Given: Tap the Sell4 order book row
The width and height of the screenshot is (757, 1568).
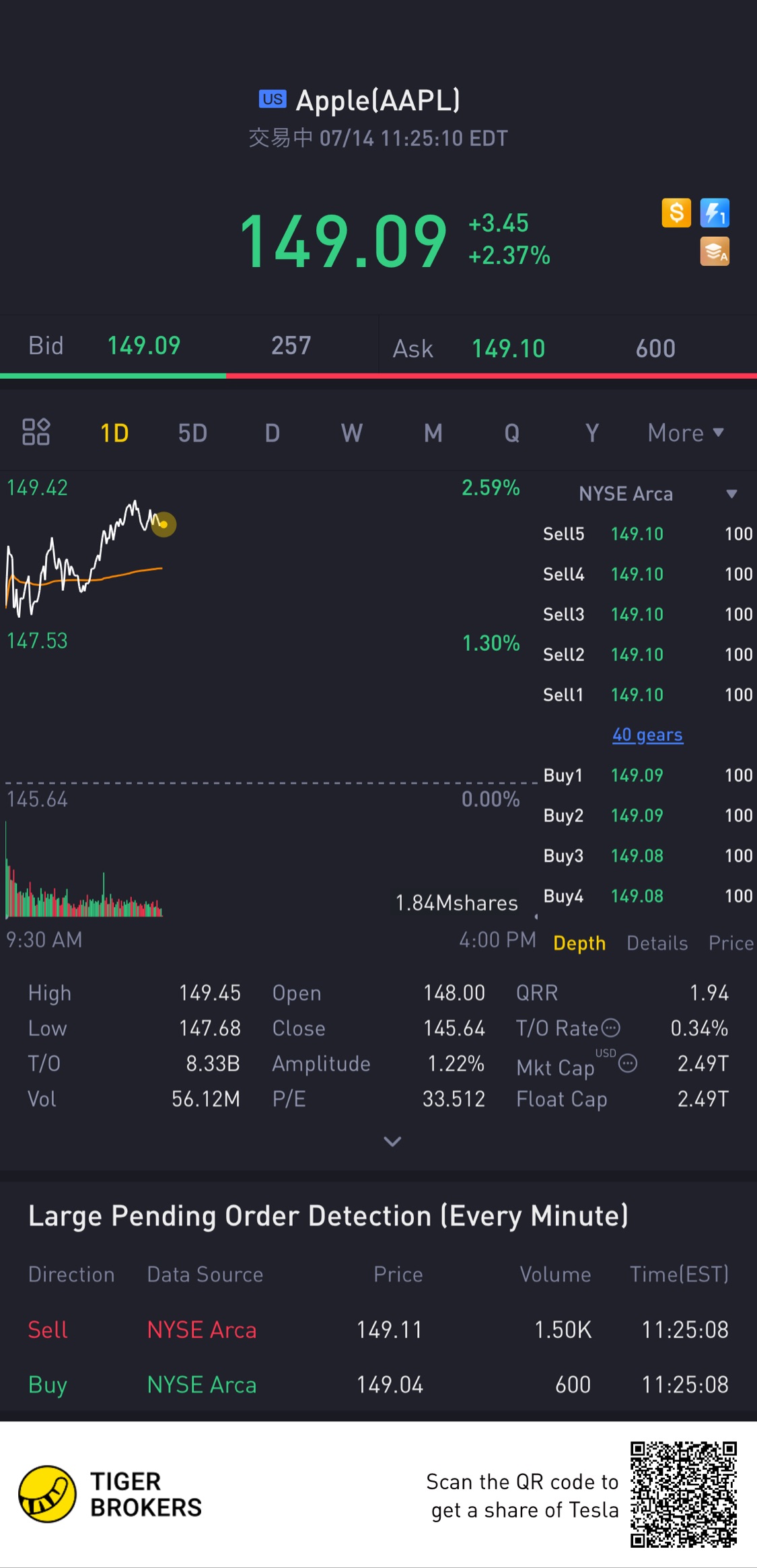Looking at the screenshot, I should pos(647,574).
